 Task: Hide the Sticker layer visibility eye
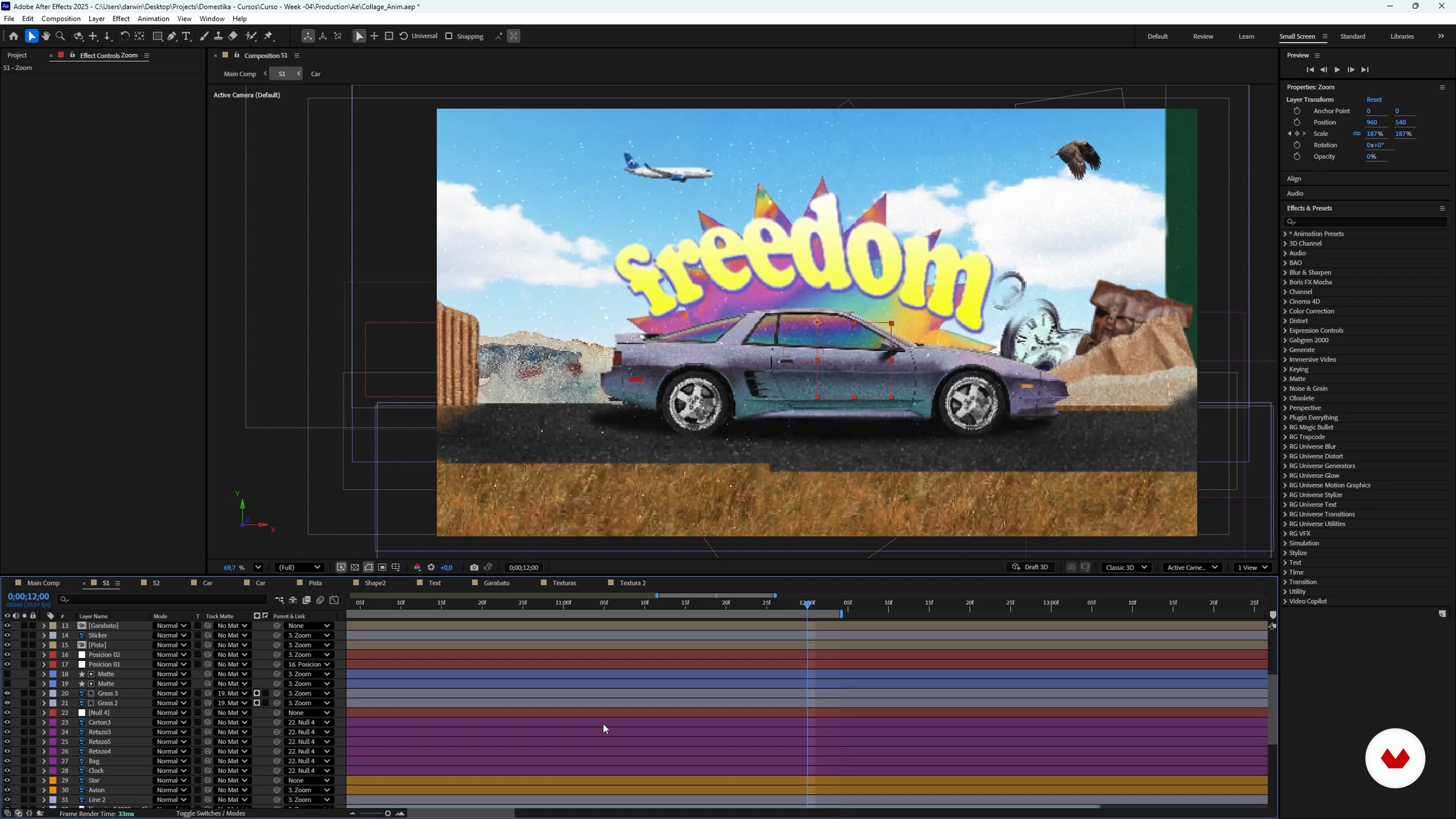(7, 635)
